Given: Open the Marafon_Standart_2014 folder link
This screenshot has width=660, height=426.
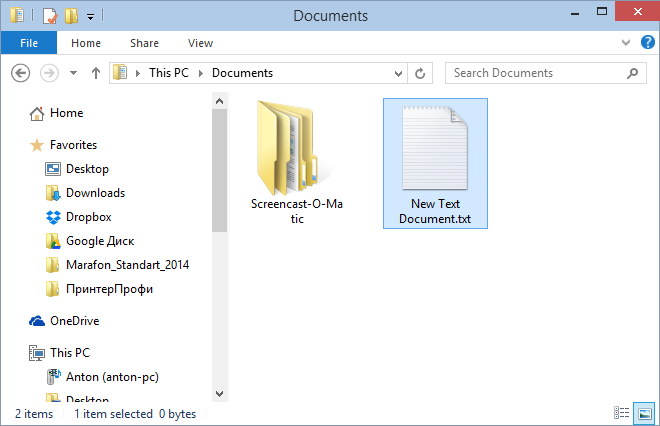Looking at the screenshot, I should point(128,265).
